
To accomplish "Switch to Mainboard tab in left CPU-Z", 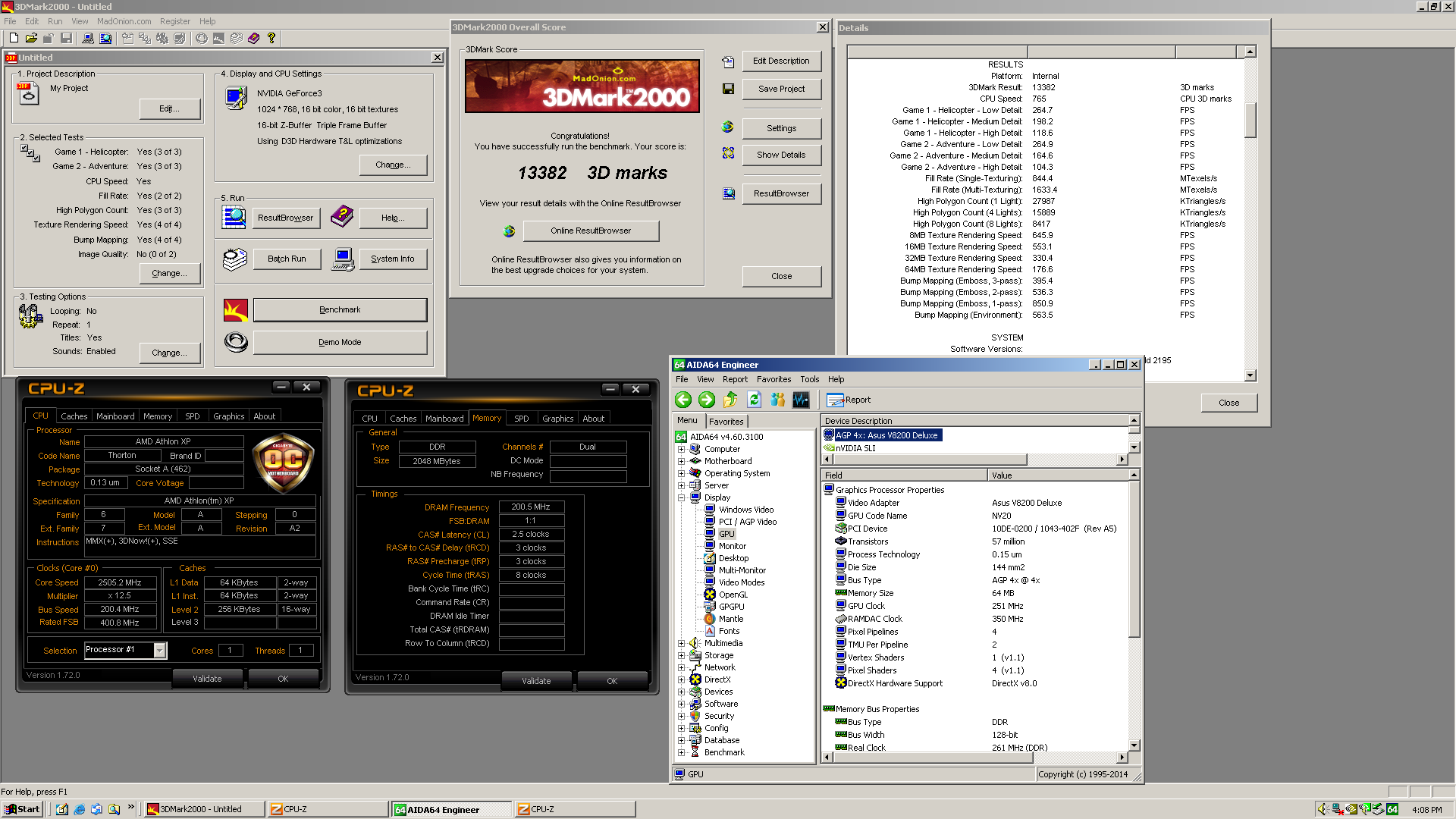I will pos(115,416).
